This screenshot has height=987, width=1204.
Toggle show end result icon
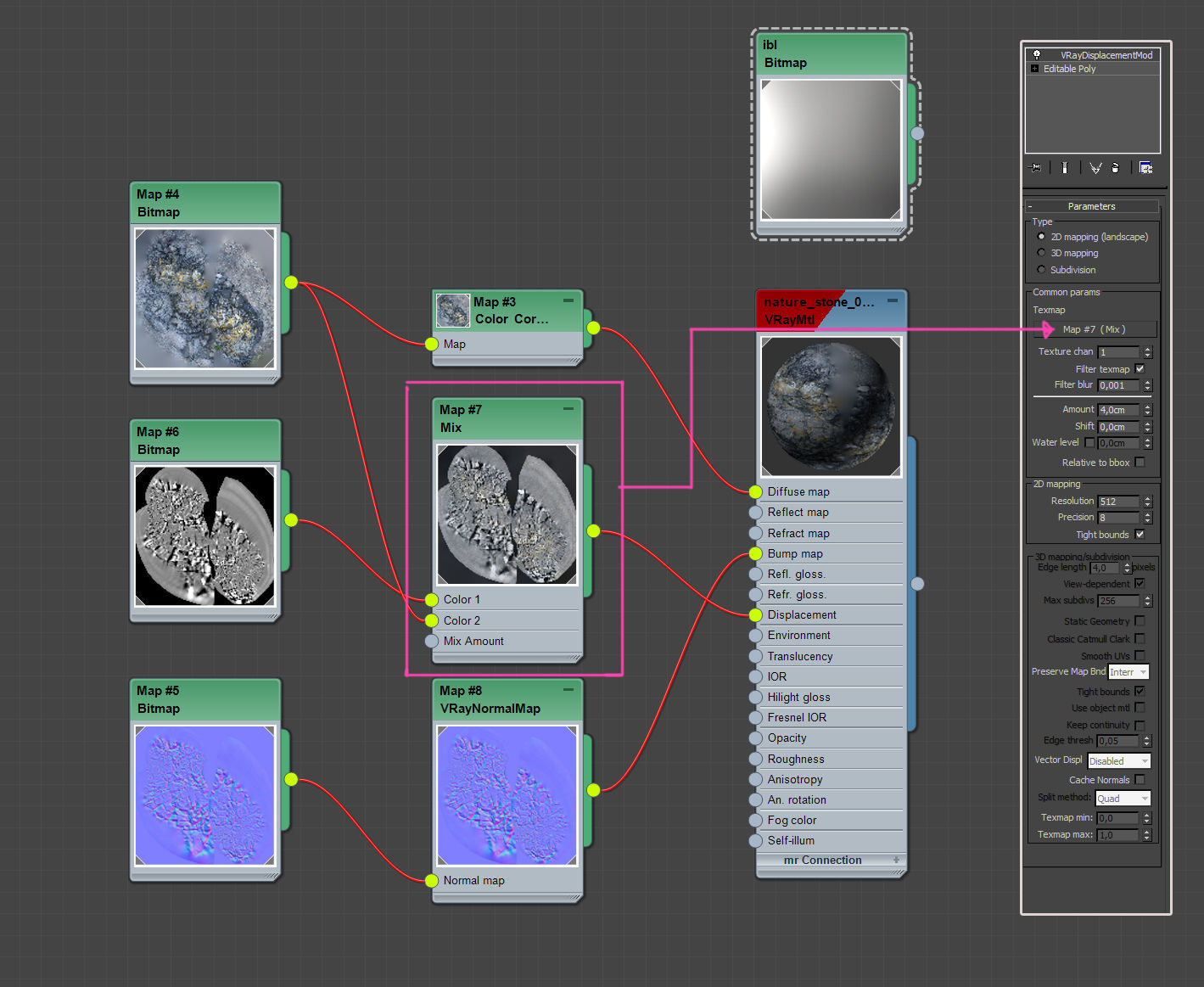(1064, 167)
